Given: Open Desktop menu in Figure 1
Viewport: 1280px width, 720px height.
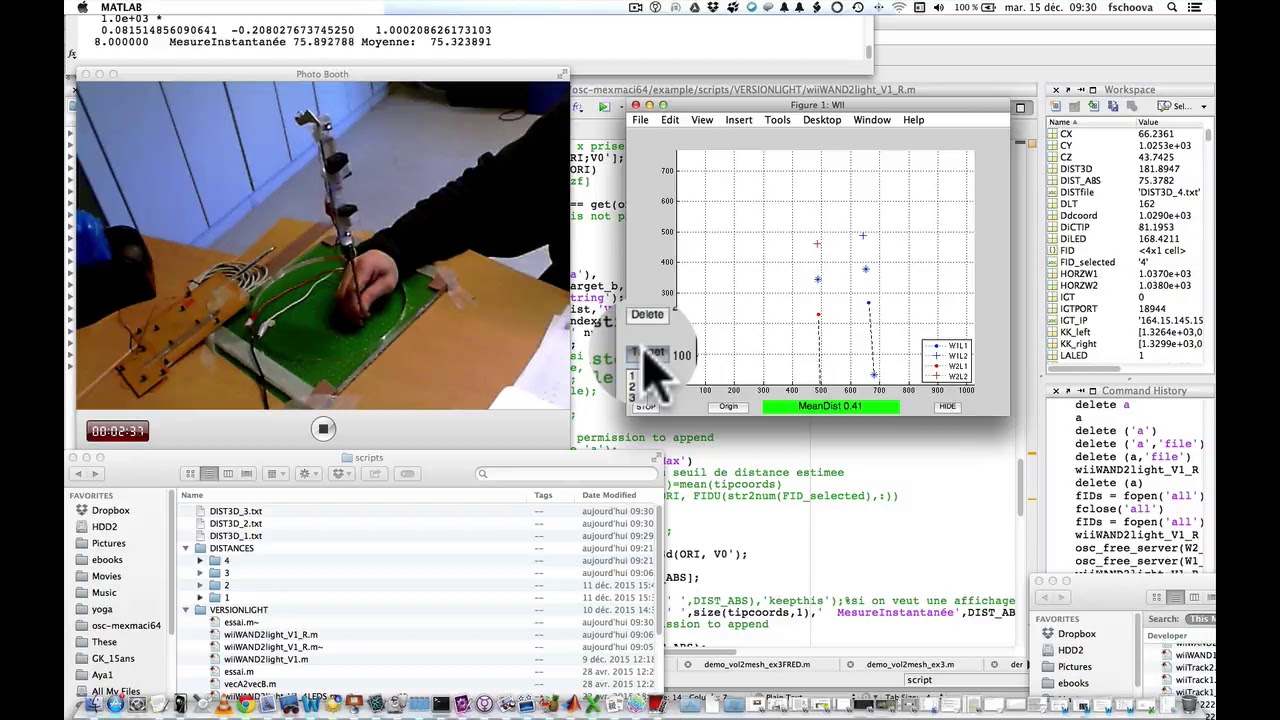Looking at the screenshot, I should [x=822, y=120].
